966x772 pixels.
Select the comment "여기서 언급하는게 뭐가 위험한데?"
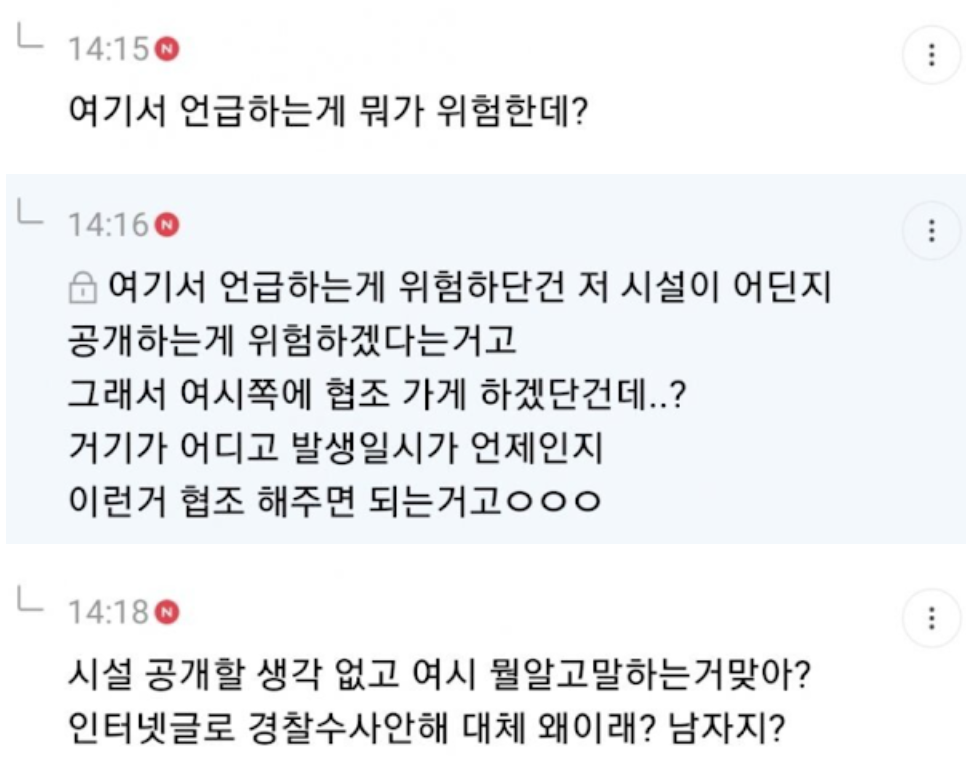coord(326,108)
